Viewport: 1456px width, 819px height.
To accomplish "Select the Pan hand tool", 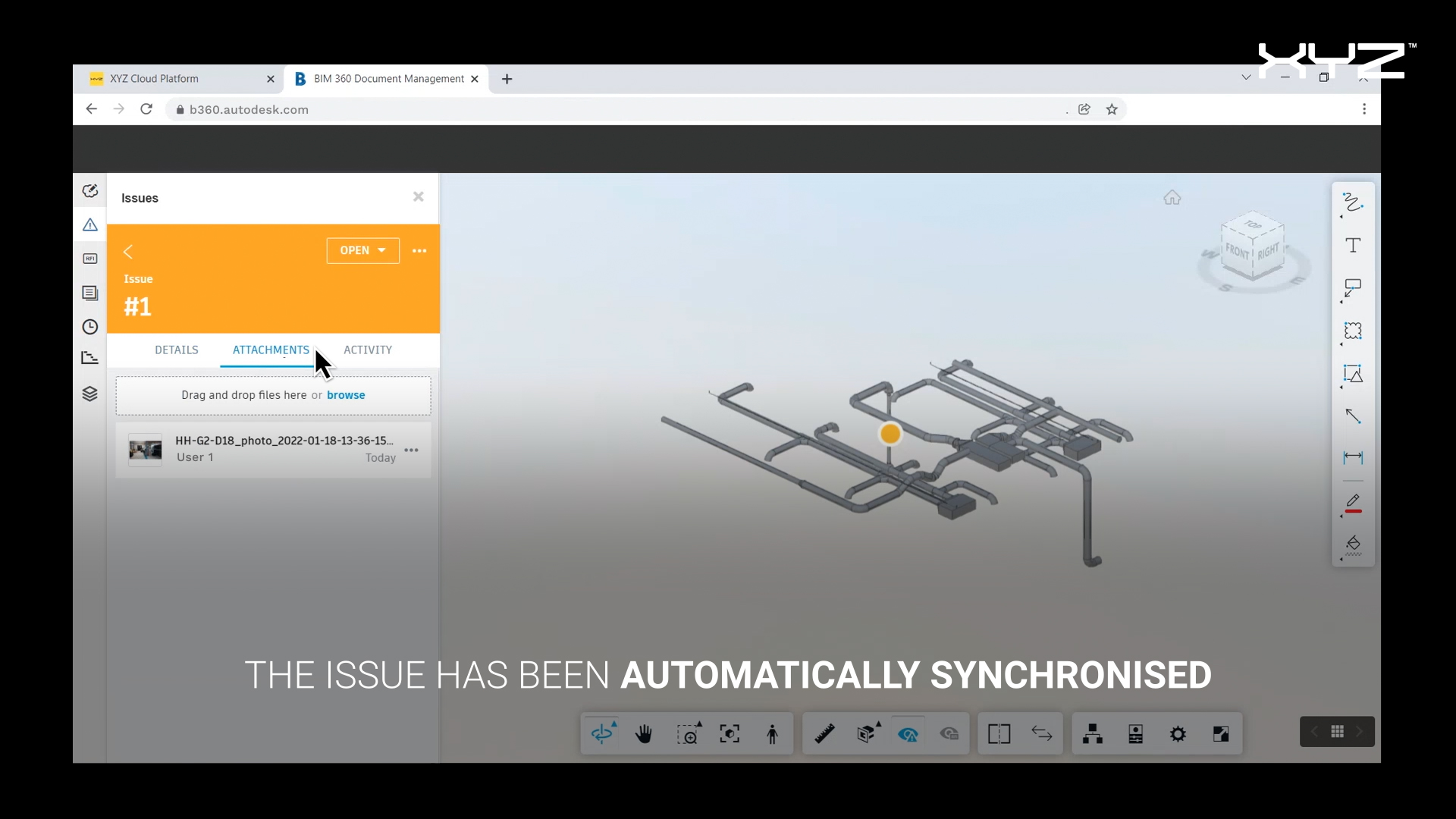I will coord(644,733).
